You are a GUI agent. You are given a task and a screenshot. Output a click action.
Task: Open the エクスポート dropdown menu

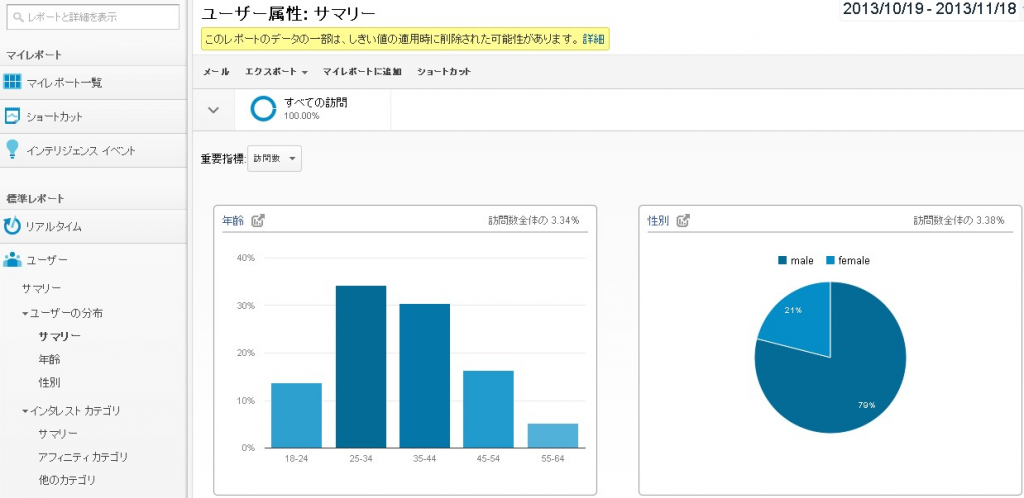click(276, 72)
